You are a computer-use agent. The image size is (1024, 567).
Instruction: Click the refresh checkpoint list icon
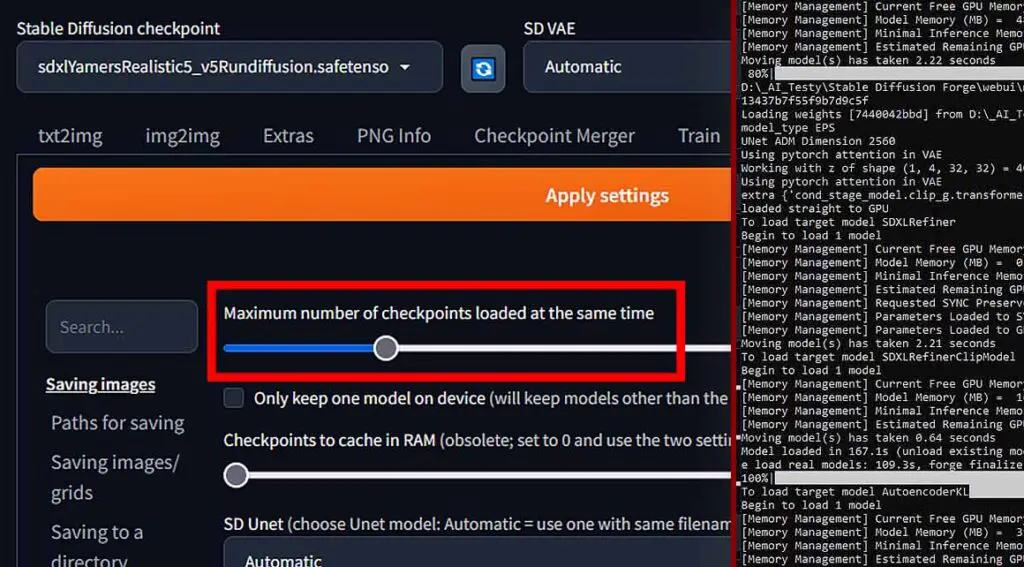tap(483, 68)
